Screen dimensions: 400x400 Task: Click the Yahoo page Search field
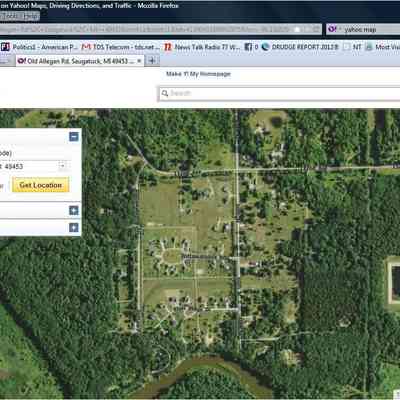[x=279, y=93]
